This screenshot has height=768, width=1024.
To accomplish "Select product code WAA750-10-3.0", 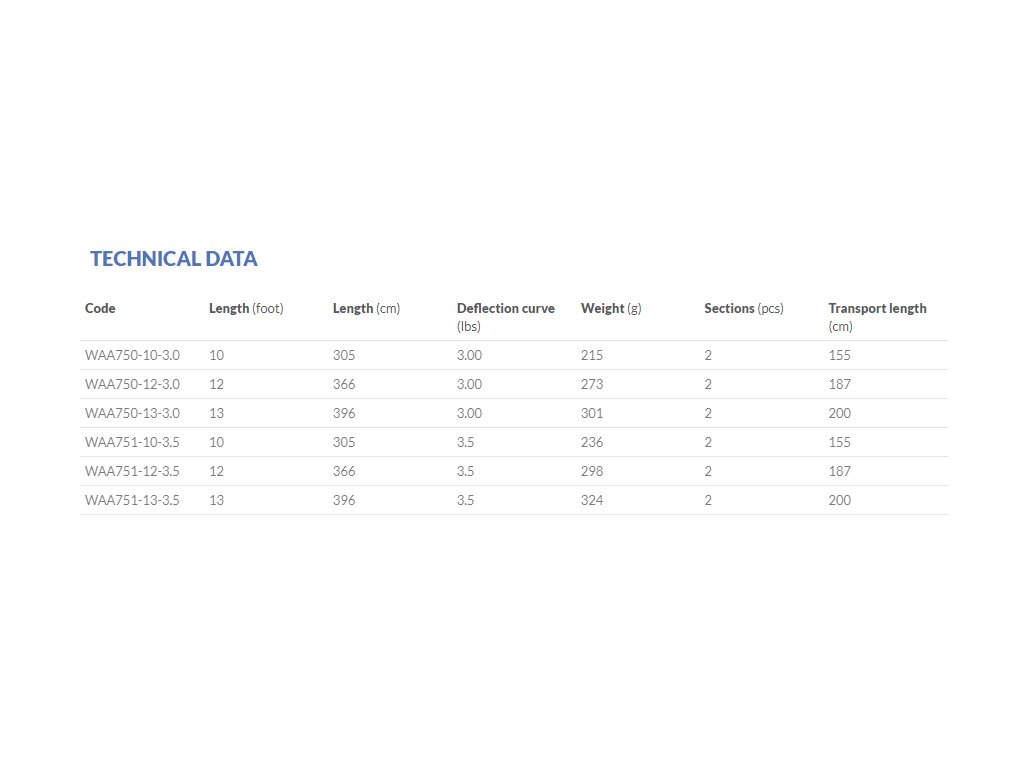I will pos(132,356).
